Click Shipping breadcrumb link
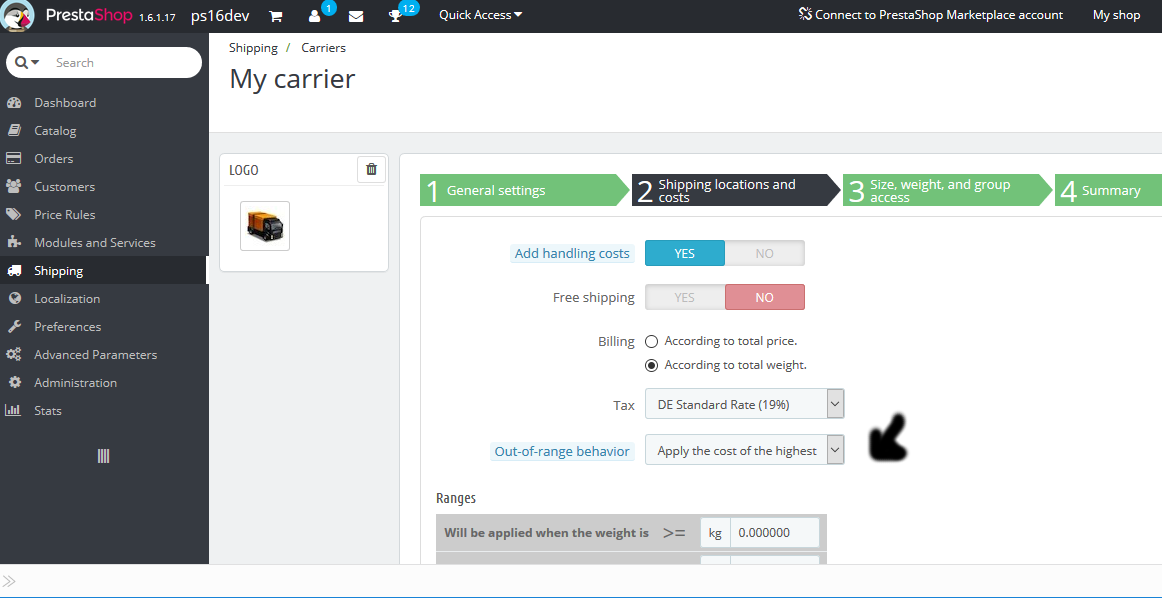 (x=253, y=47)
